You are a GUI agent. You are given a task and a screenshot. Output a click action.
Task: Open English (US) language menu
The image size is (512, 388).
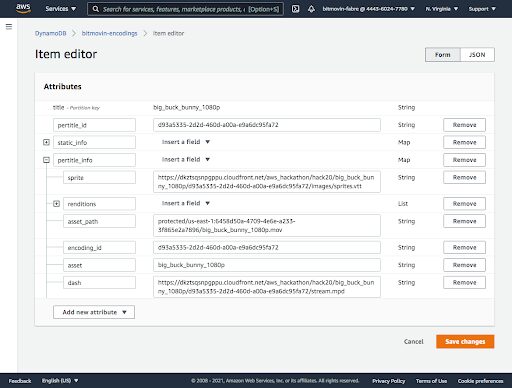[60, 381]
